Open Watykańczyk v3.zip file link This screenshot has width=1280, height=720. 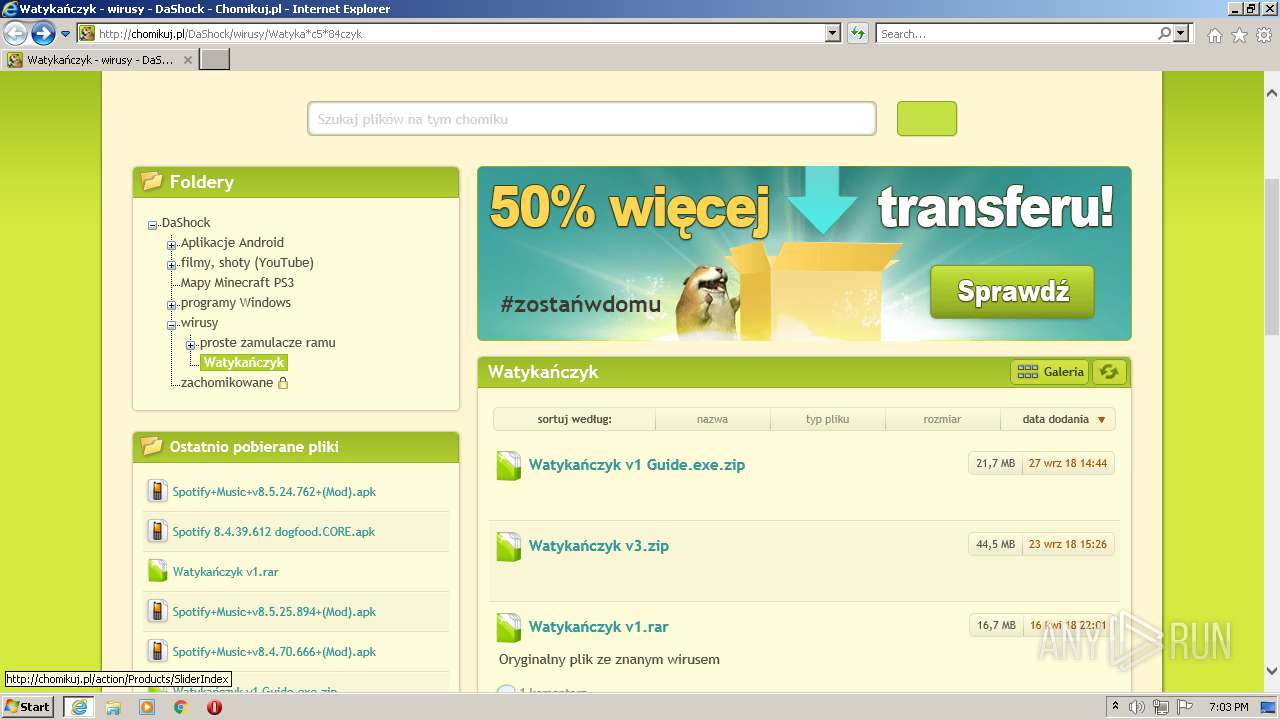[x=599, y=546]
